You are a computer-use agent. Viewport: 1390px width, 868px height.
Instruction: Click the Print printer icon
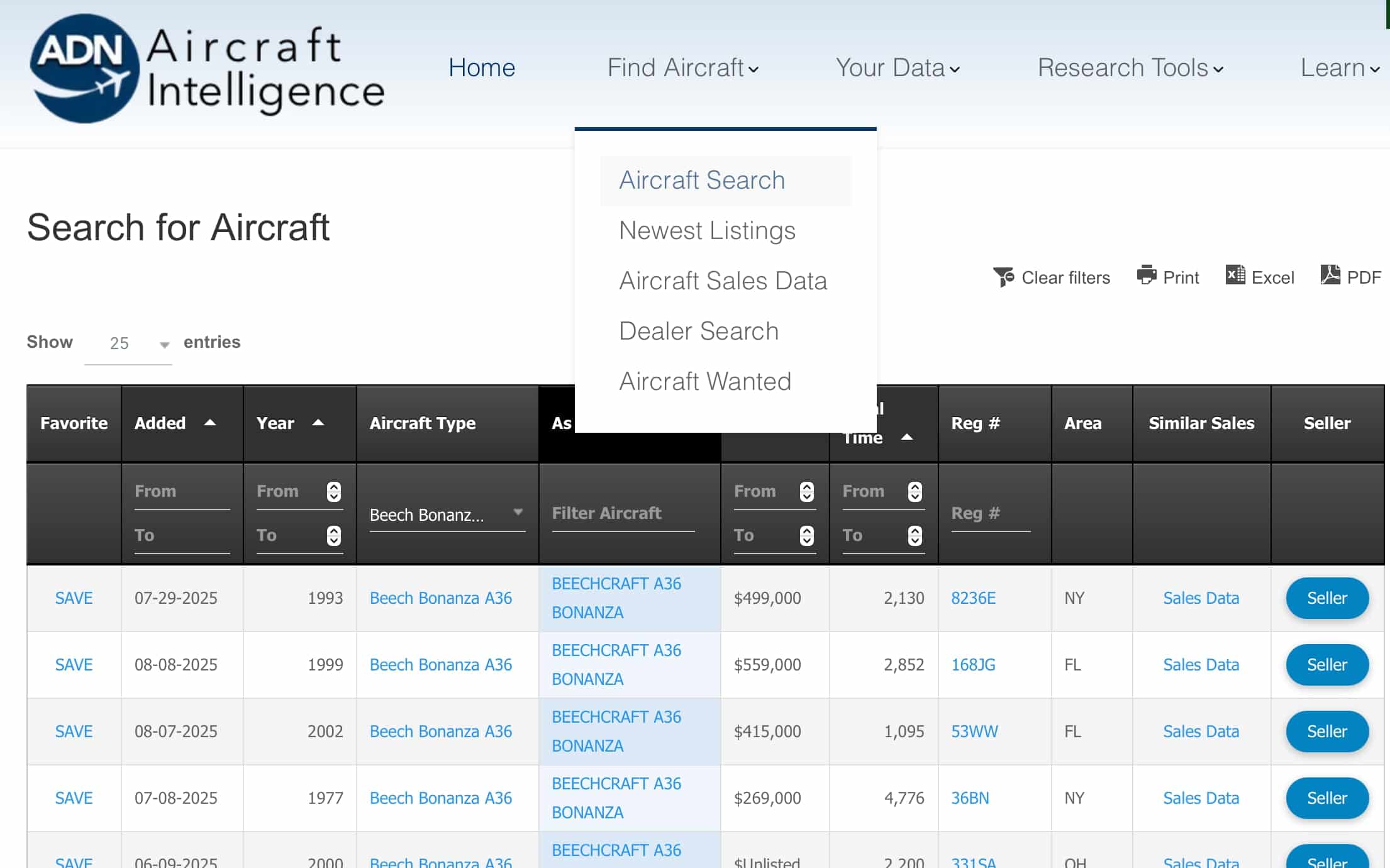pyautogui.click(x=1147, y=275)
